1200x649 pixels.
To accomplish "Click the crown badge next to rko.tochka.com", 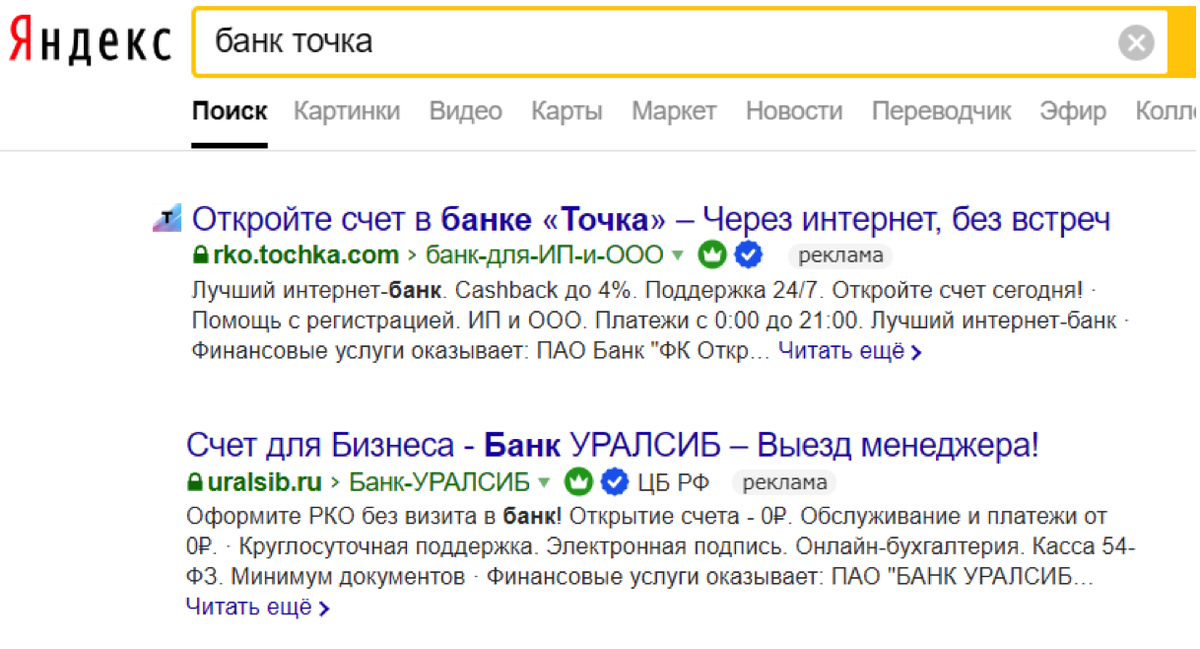I will pyautogui.click(x=712, y=255).
